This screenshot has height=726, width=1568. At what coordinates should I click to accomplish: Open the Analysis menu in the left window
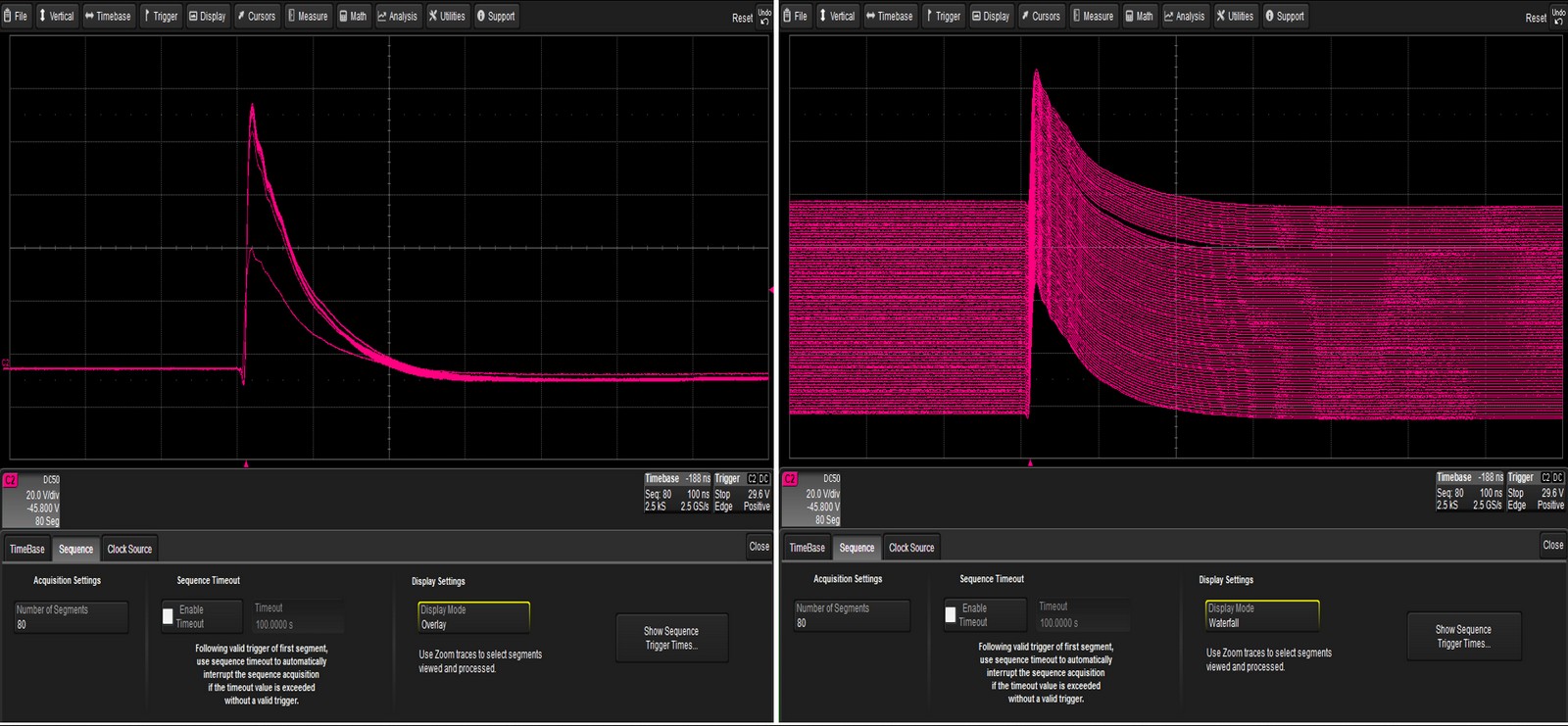398,16
